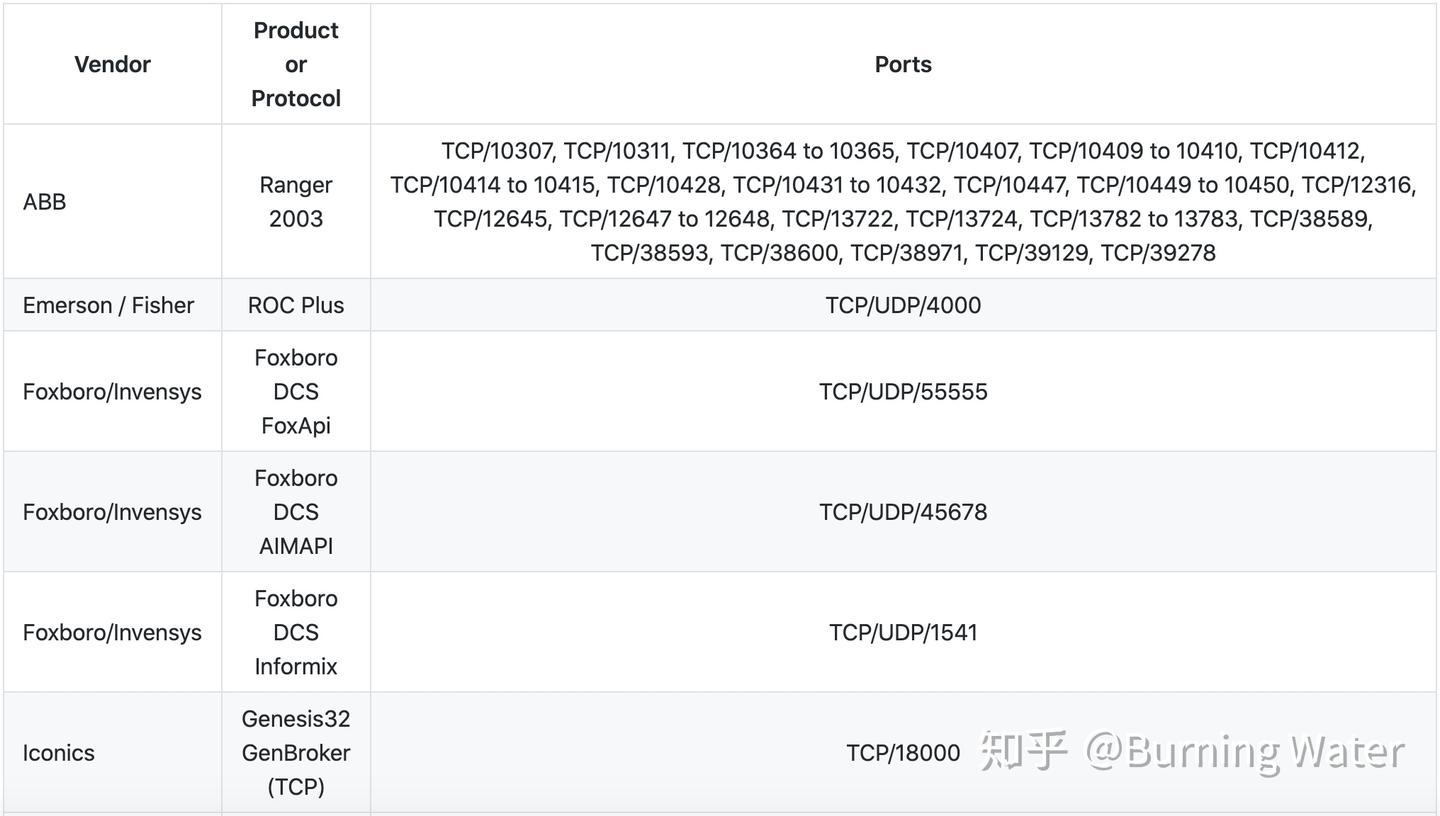
Task: Click the TCP/UDP/1541 port cell
Action: click(903, 632)
